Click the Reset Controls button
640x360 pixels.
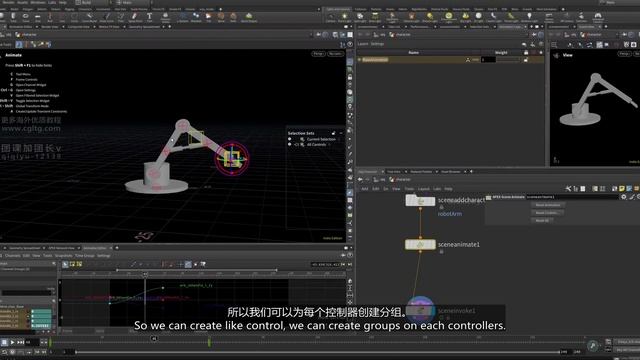coord(548,213)
